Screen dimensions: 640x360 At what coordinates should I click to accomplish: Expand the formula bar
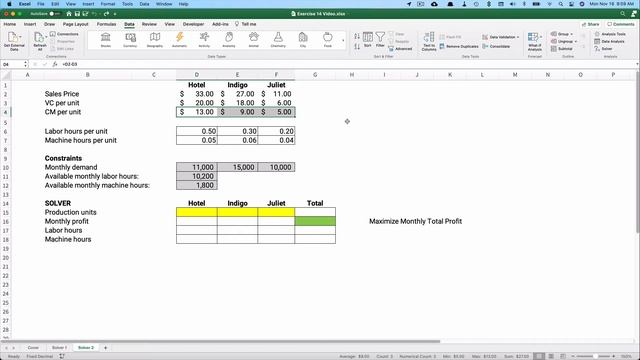637,64
